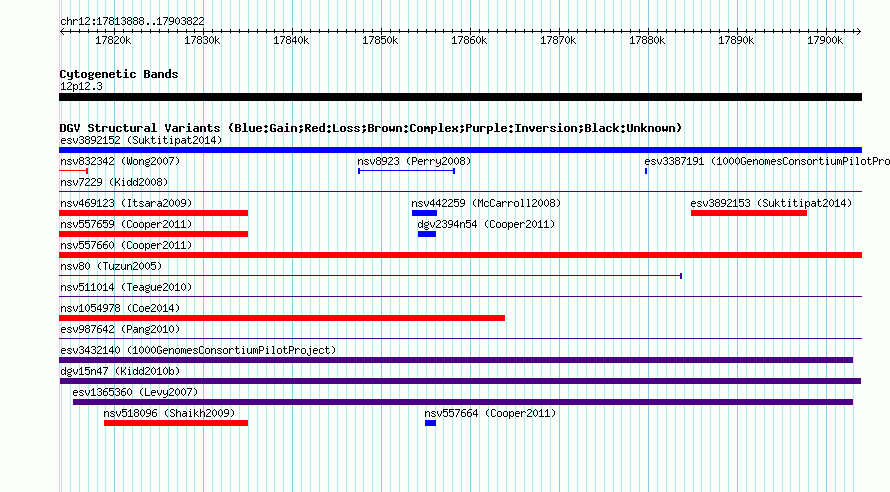890x492 pixels.
Task: Click the purple inversion bar of esv3432140
Action: point(456,360)
